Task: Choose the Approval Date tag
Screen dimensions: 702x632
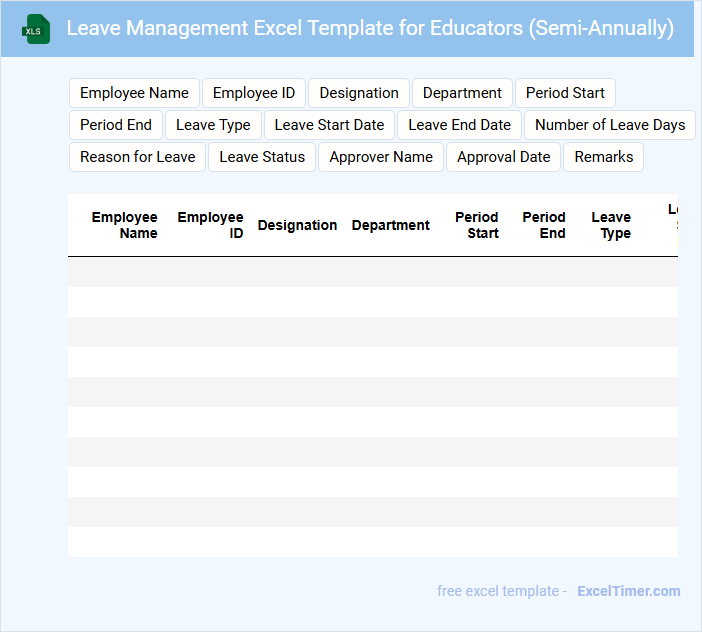Action: pyautogui.click(x=503, y=157)
